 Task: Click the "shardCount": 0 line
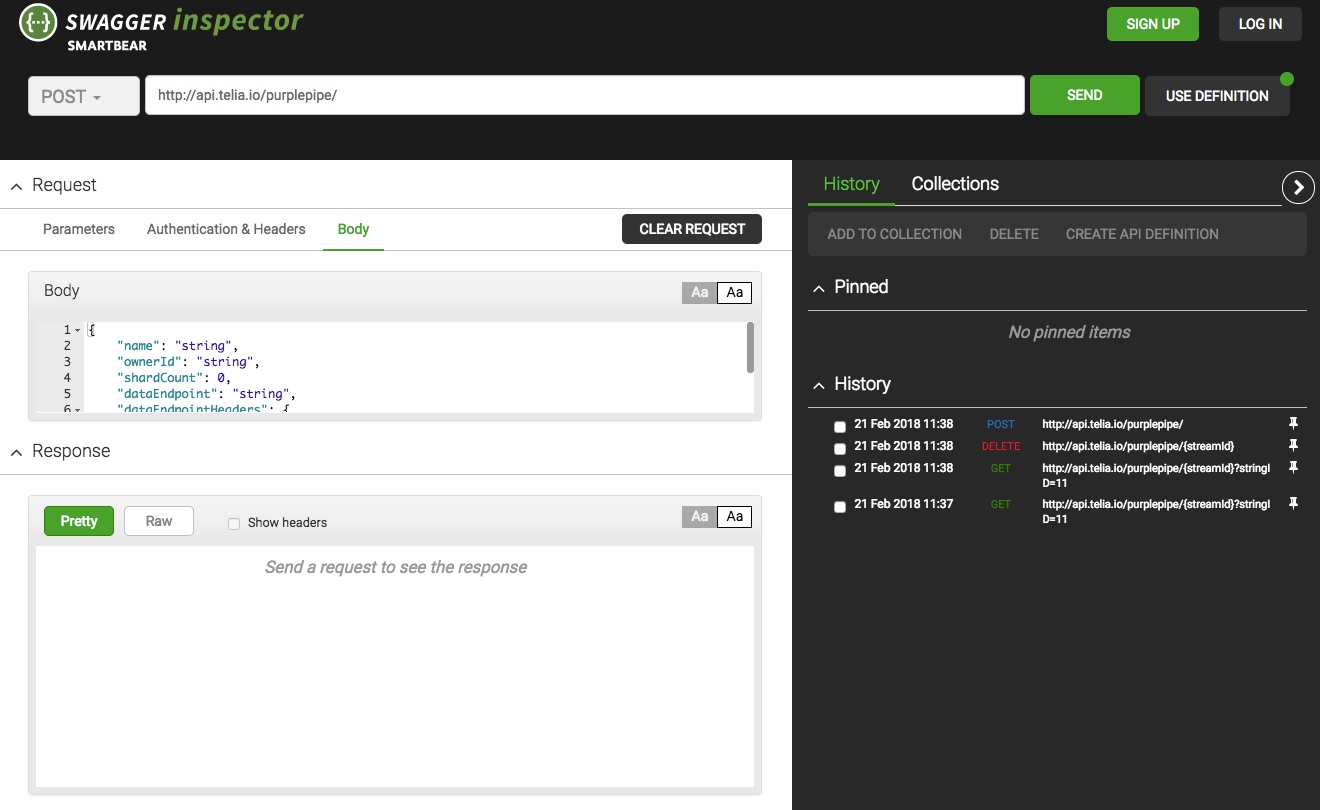coord(174,378)
